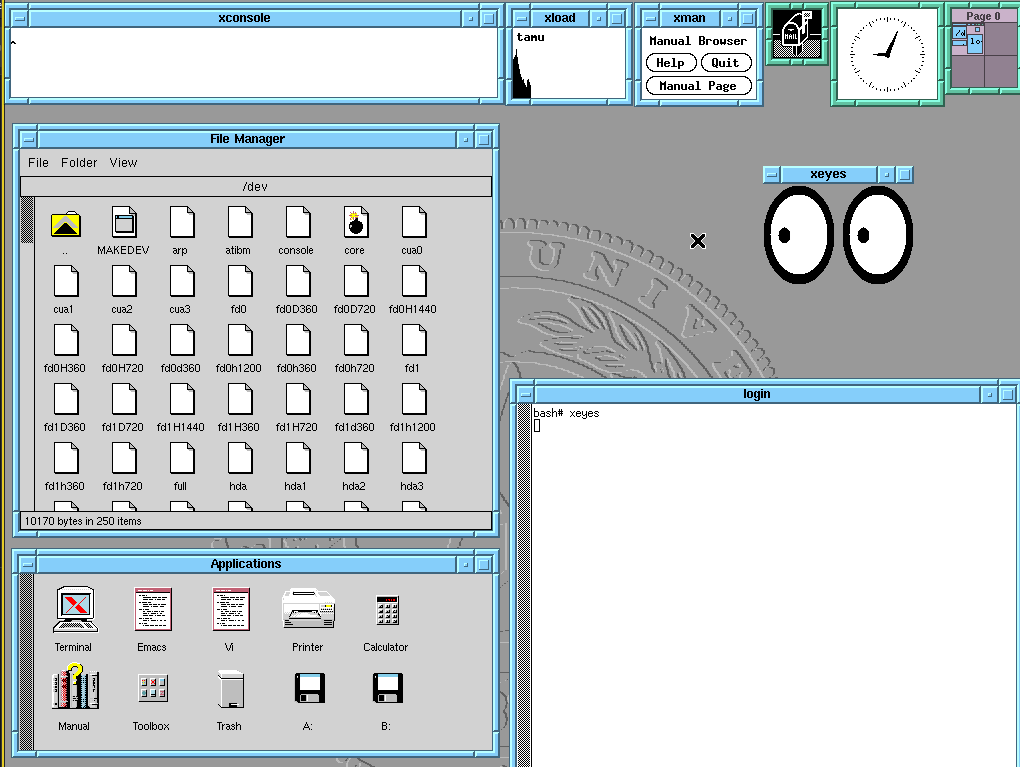Select the core bomb file icon
This screenshot has height=767, width=1020.
(356, 222)
